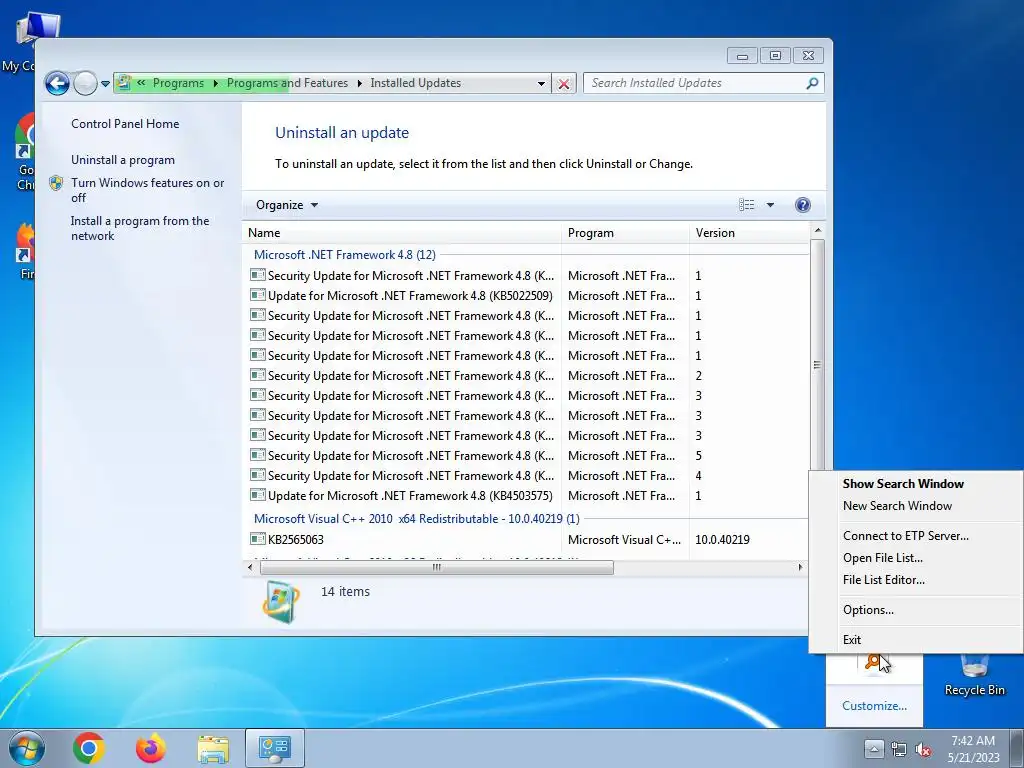Open the view options dropdown arrow
The height and width of the screenshot is (768, 1024).
[x=770, y=205]
